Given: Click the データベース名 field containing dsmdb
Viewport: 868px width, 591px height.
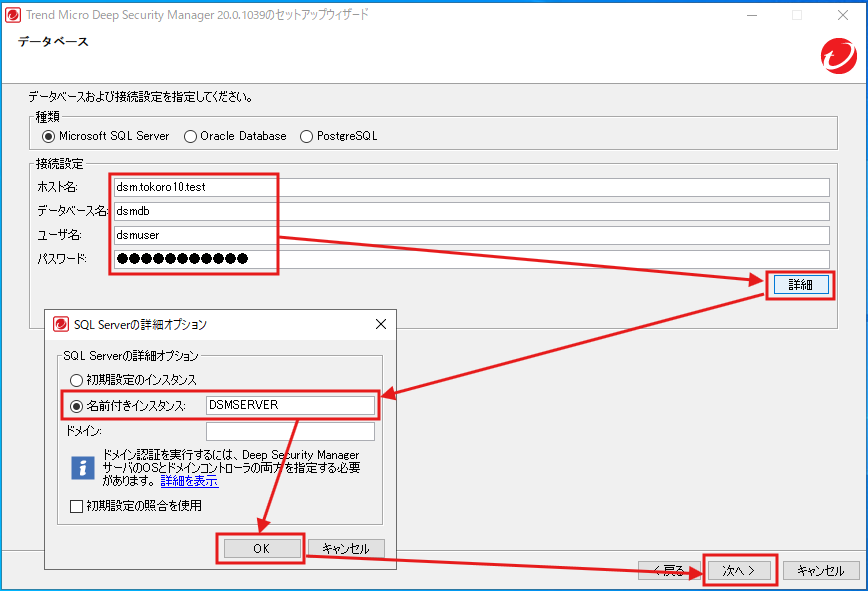Looking at the screenshot, I should tap(471, 211).
